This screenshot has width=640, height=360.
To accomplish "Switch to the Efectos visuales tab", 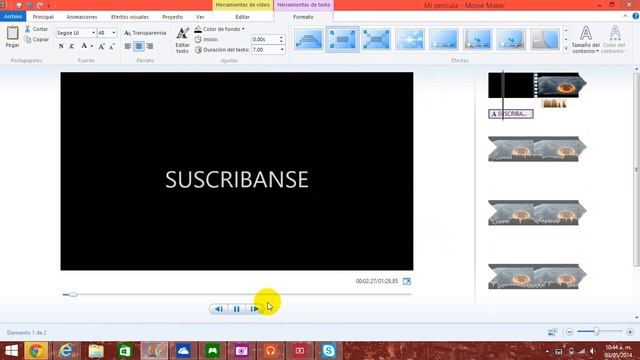I will tap(130, 17).
